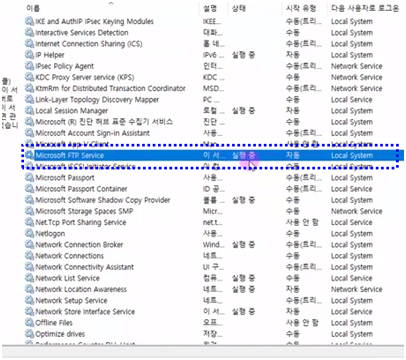Click Network Service logon of Network Location Awareness
406x360 pixels.
click(x=357, y=289)
